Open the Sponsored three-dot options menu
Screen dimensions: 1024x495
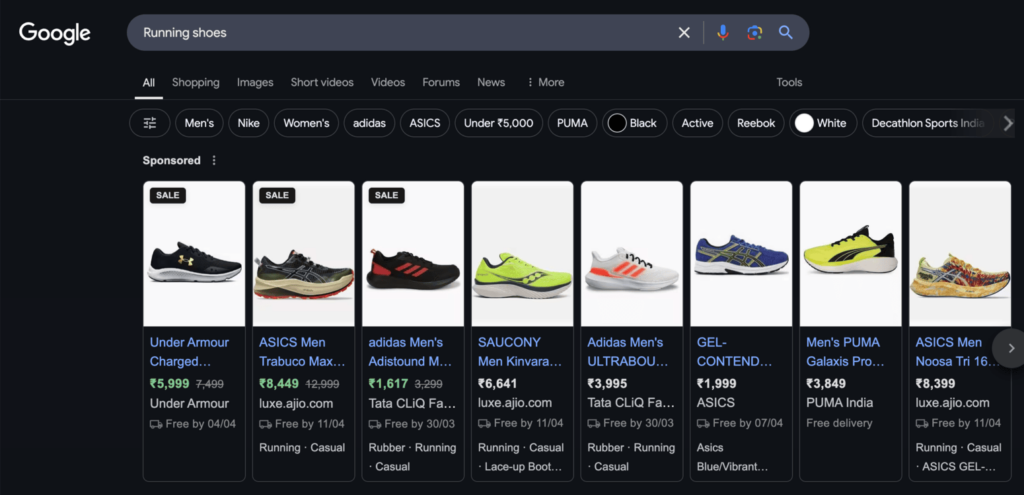tap(214, 161)
